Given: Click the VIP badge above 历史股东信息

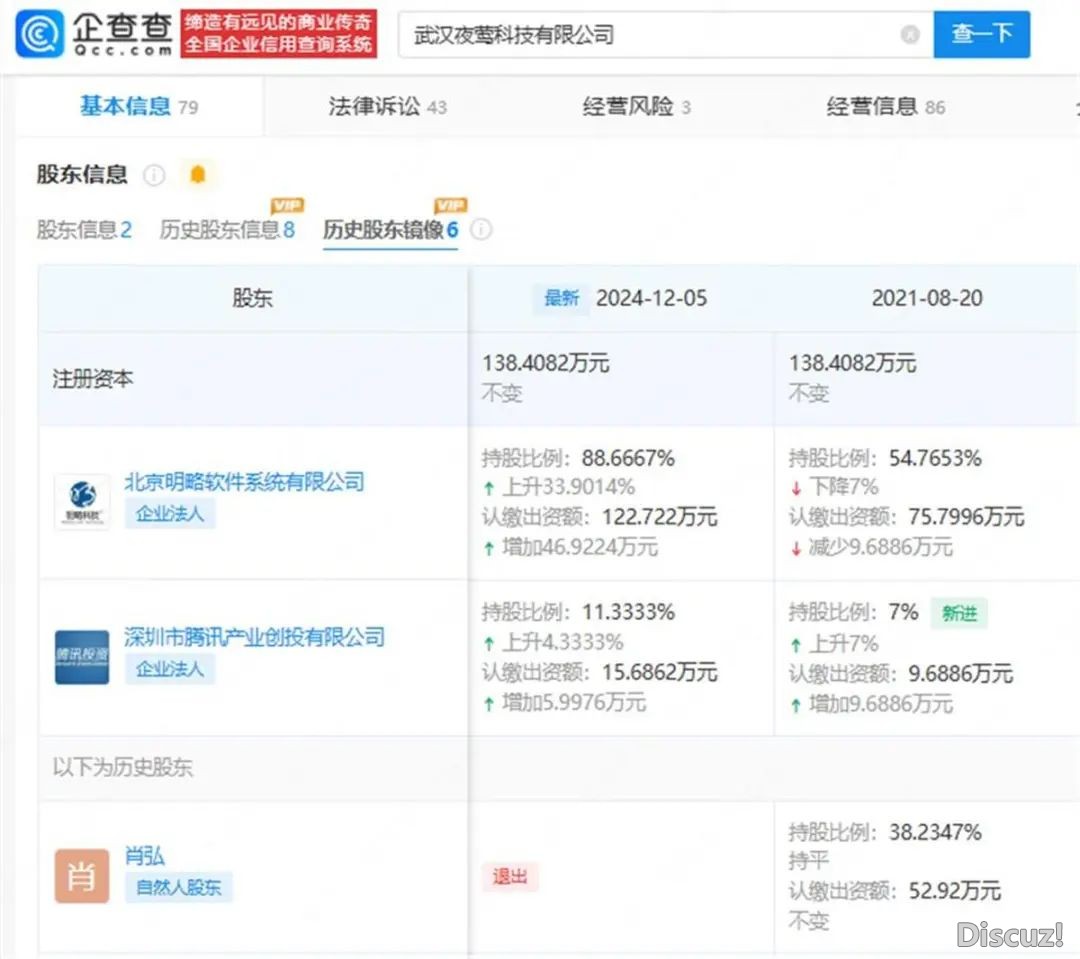Looking at the screenshot, I should click(287, 205).
